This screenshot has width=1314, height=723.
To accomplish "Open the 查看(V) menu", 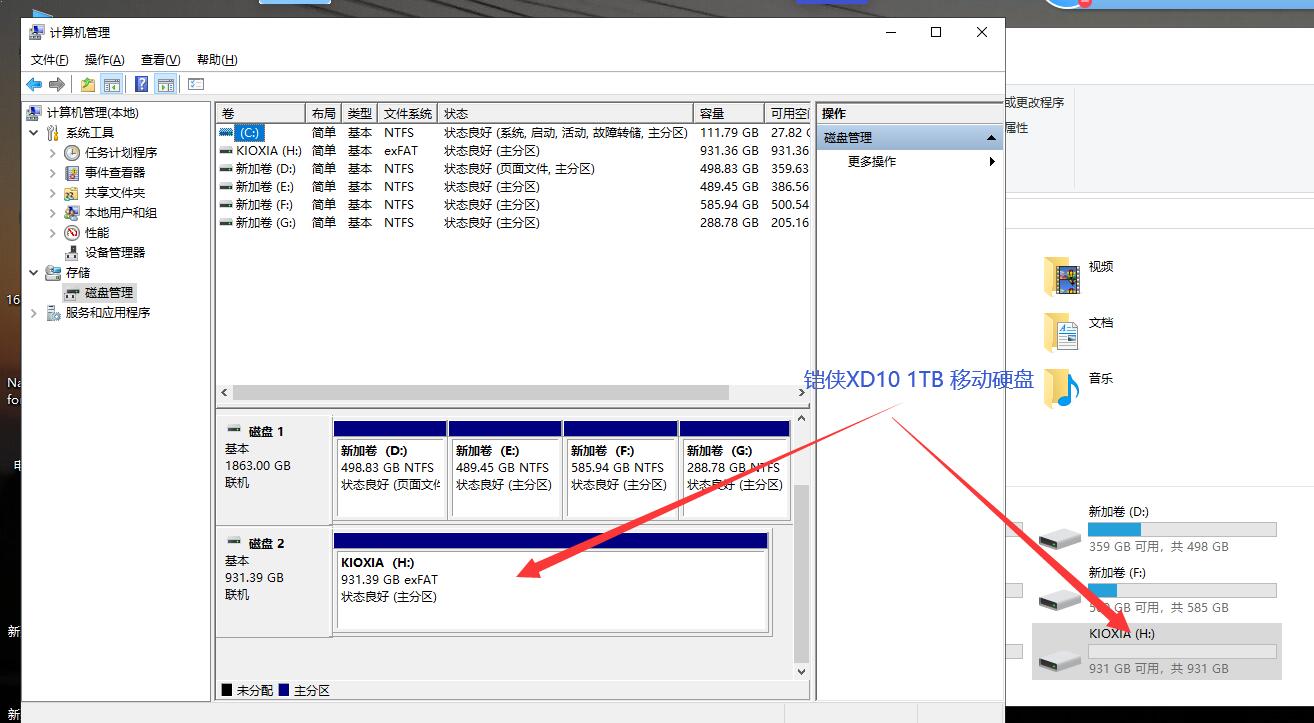I will tap(161, 60).
